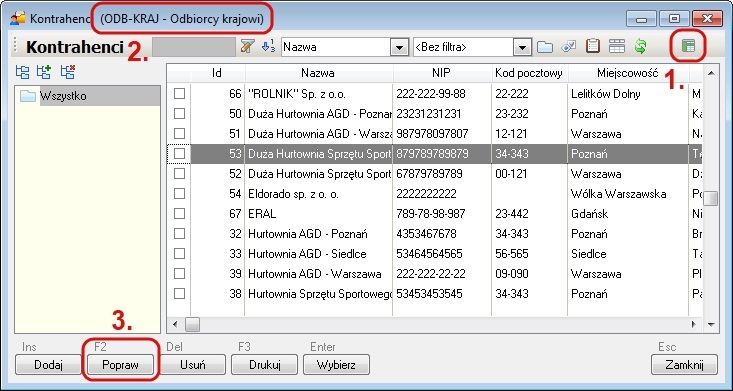Screen dimensions: 733x391
Task: Click the vertical scrollbar up arrow
Action: [711, 73]
